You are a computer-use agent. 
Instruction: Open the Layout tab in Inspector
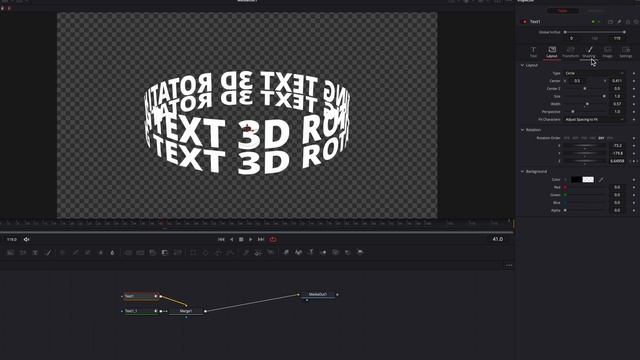coord(552,52)
